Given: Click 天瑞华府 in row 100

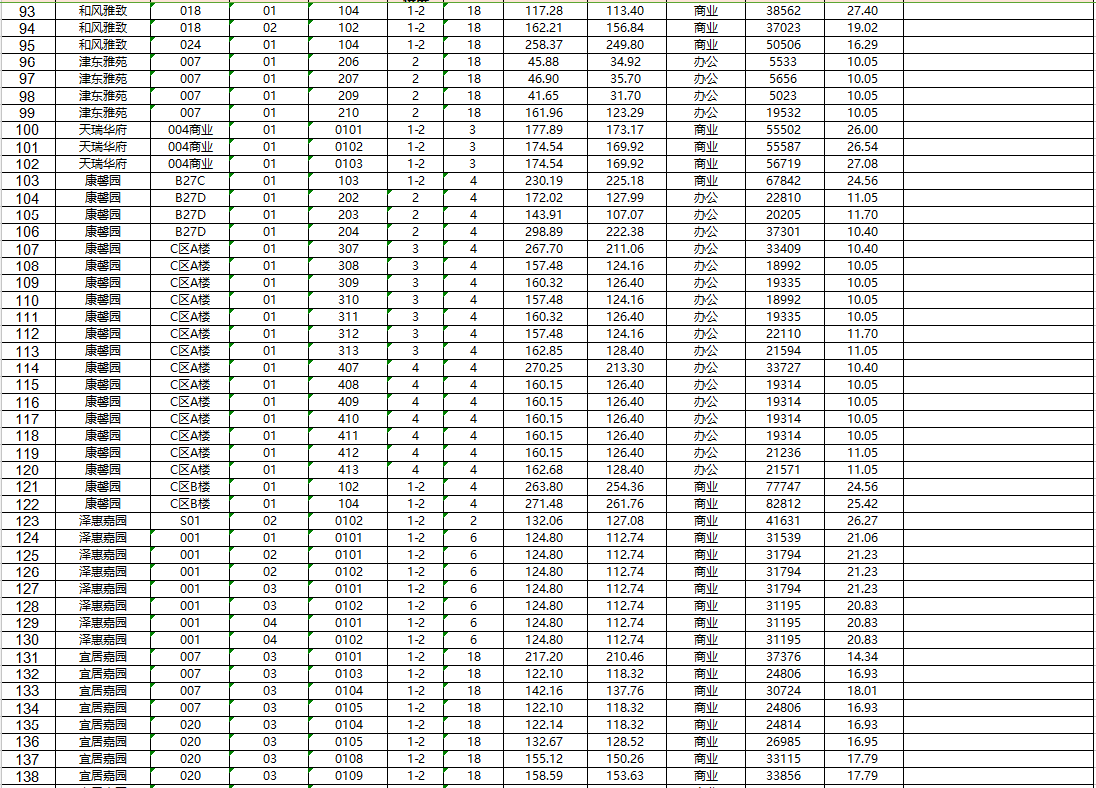Looking at the screenshot, I should pyautogui.click(x=103, y=130).
